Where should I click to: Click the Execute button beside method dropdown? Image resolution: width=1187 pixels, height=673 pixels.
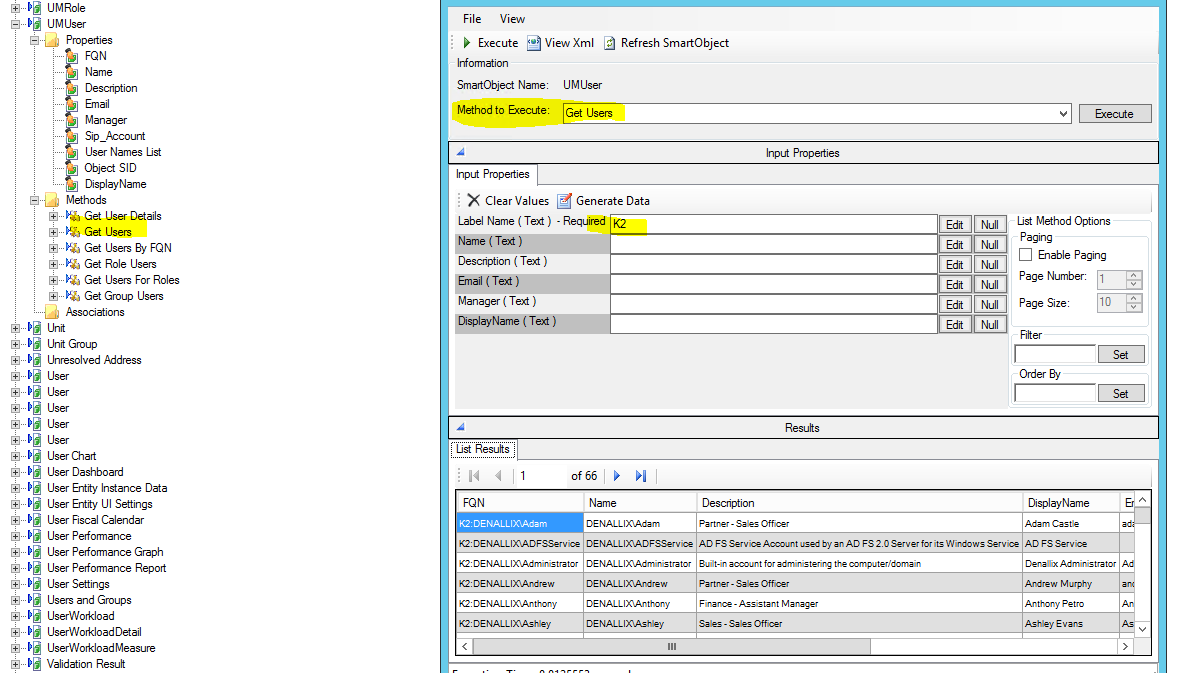coord(1114,114)
